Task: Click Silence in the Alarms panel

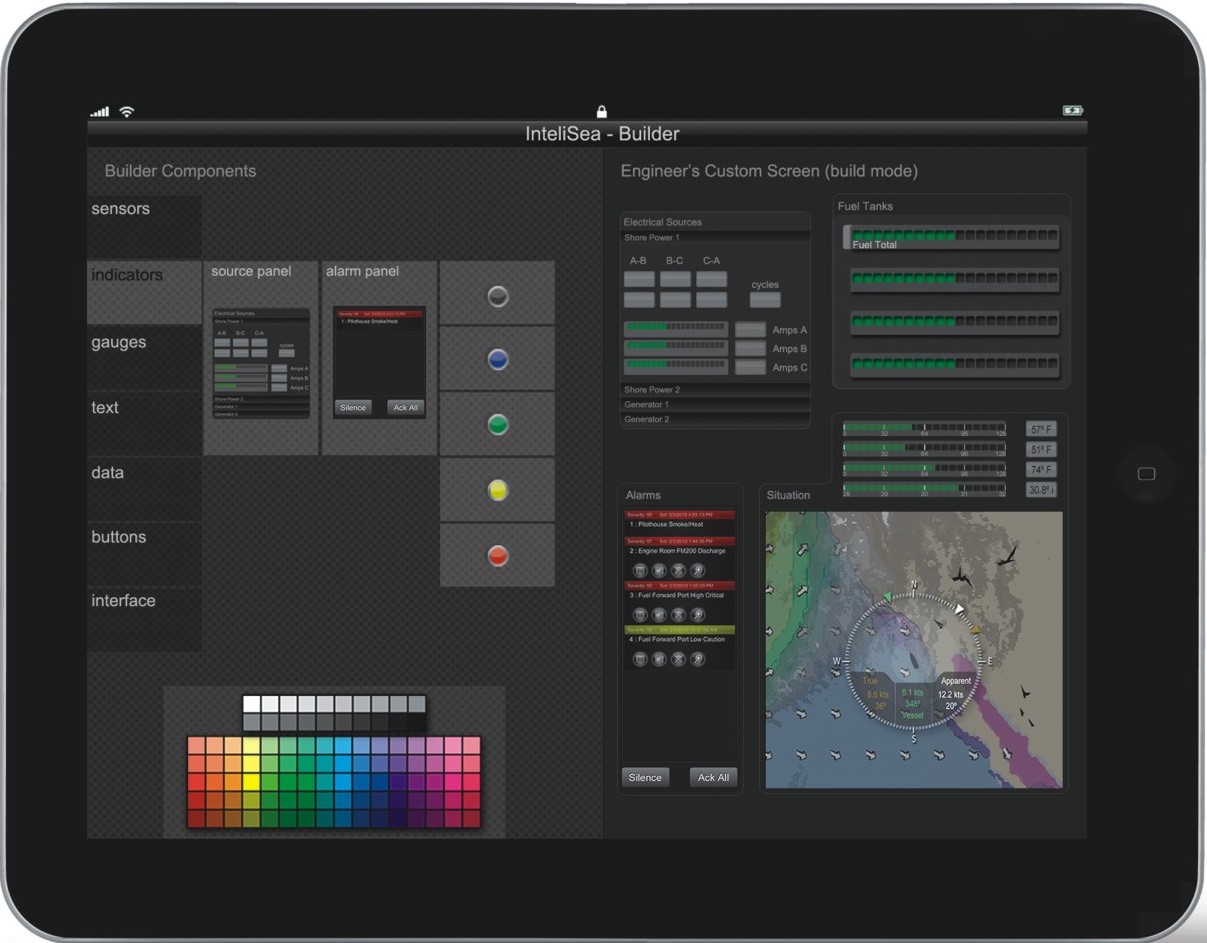Action: pyautogui.click(x=645, y=777)
